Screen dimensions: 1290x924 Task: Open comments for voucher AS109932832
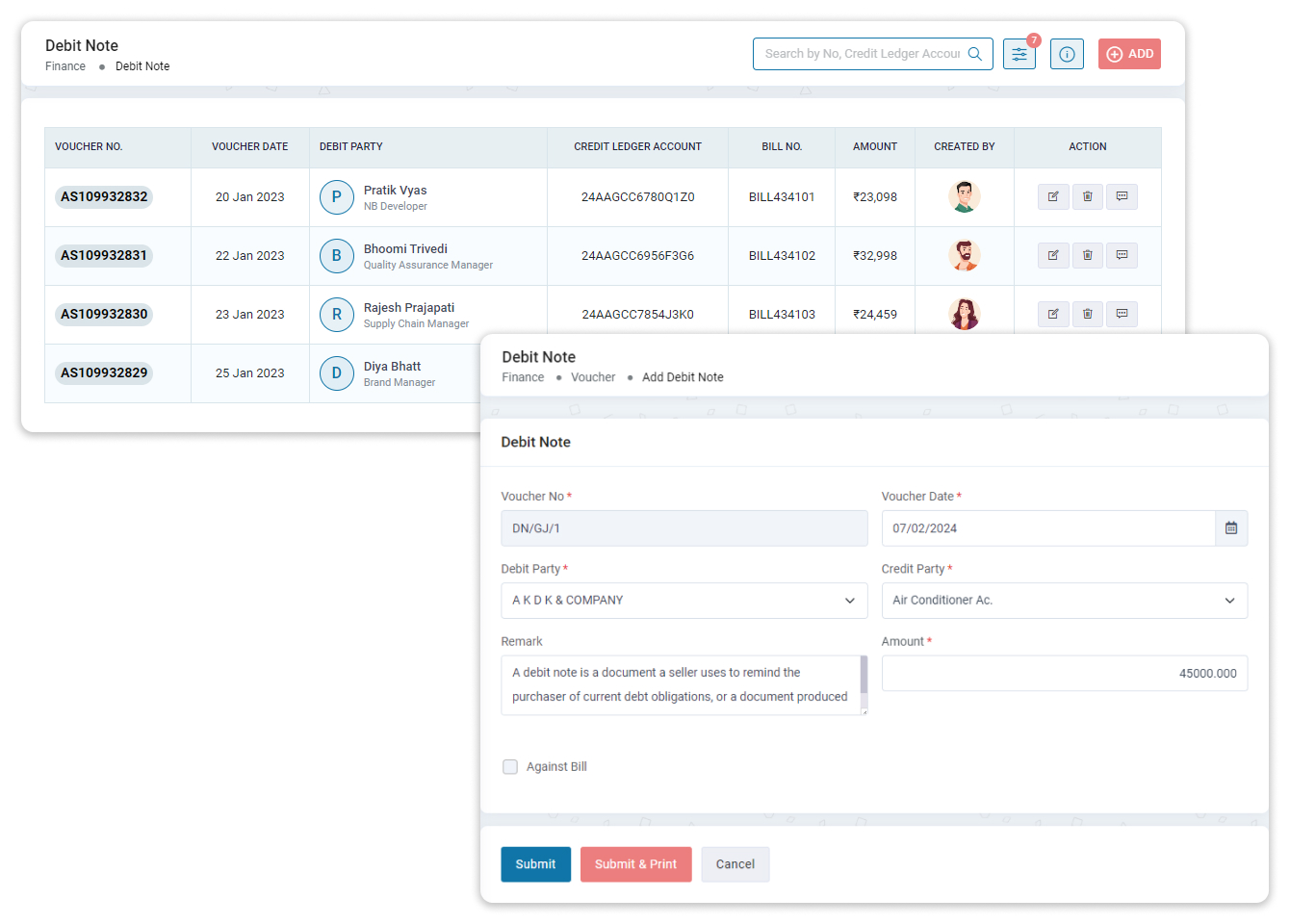coord(1122,197)
